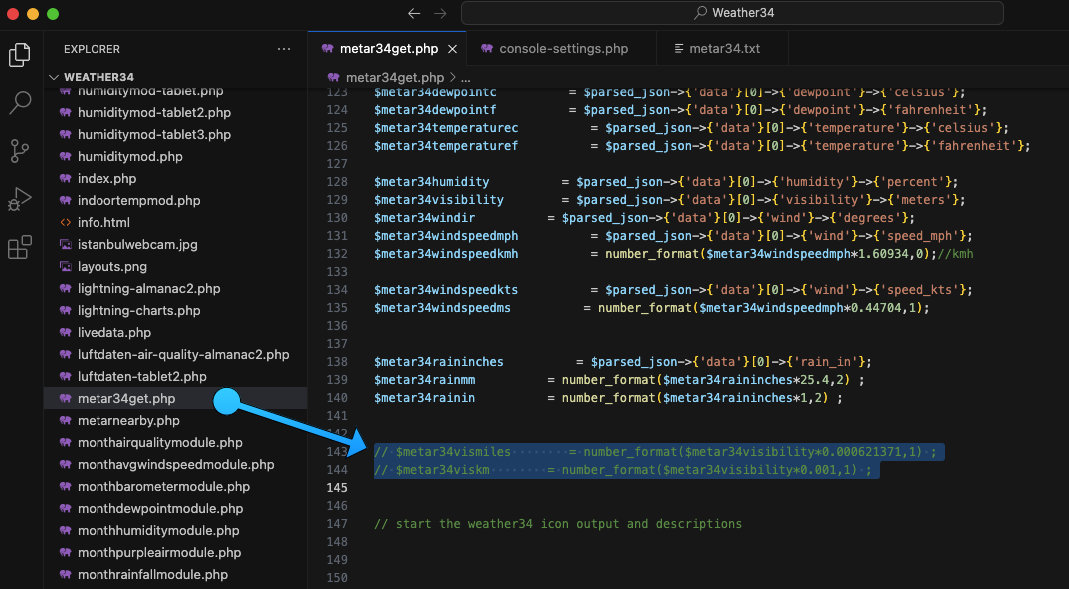Viewport: 1069px width, 589px height.
Task: Click the Weather34 command center search box
Action: [732, 13]
